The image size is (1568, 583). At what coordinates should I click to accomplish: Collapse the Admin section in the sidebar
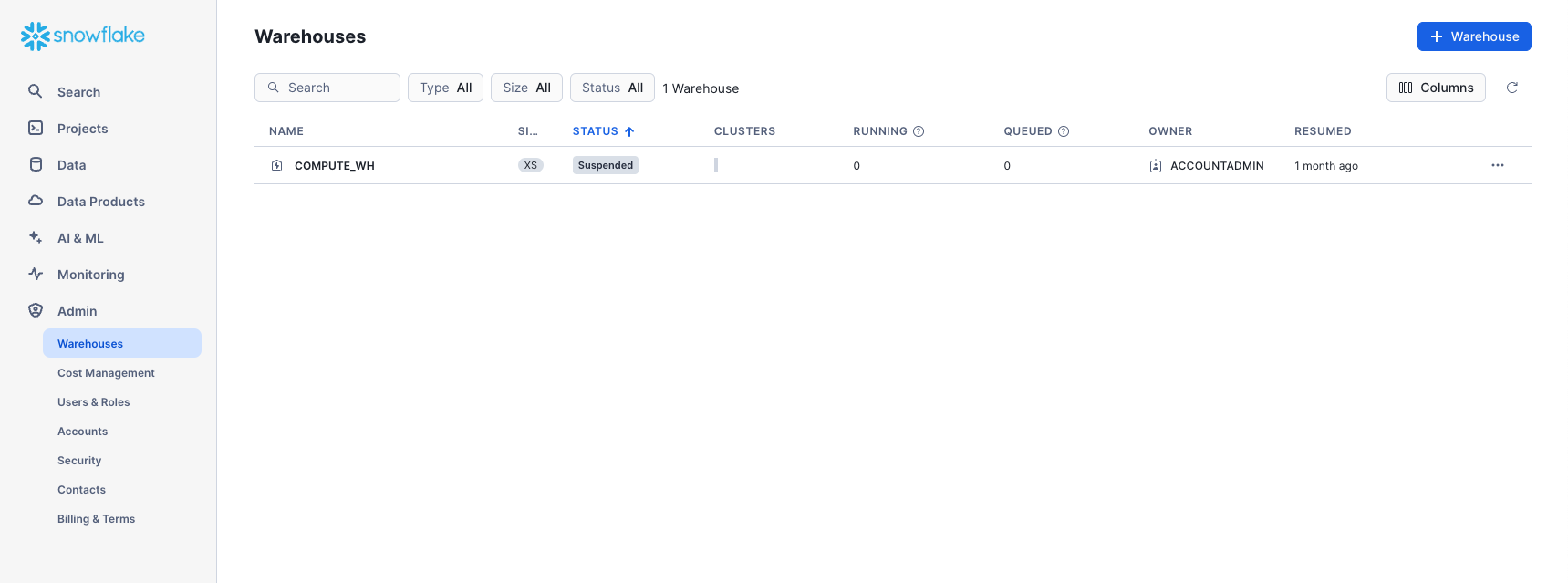pyautogui.click(x=77, y=311)
